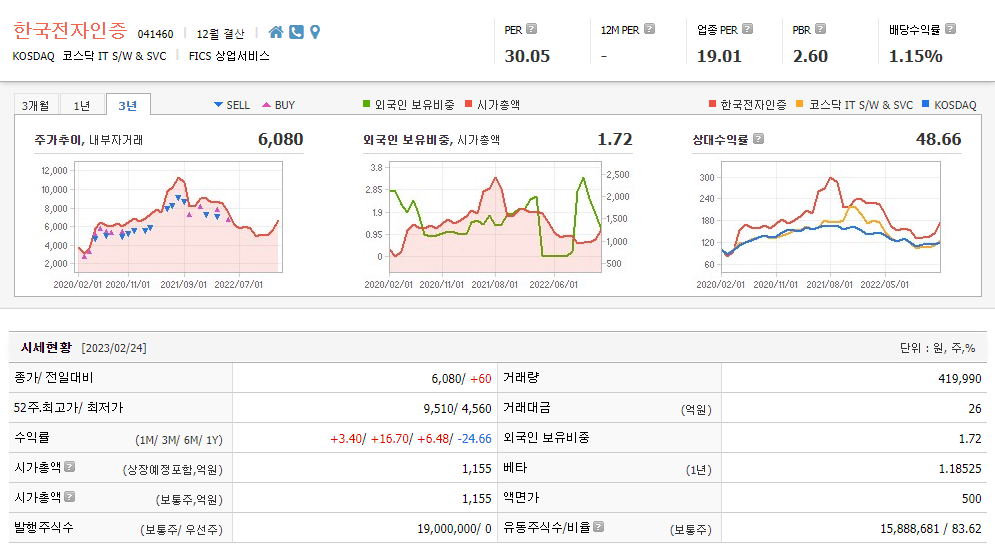The width and height of the screenshot is (995, 548).
Task: Click dividend yield value 1.15%
Action: [x=916, y=56]
